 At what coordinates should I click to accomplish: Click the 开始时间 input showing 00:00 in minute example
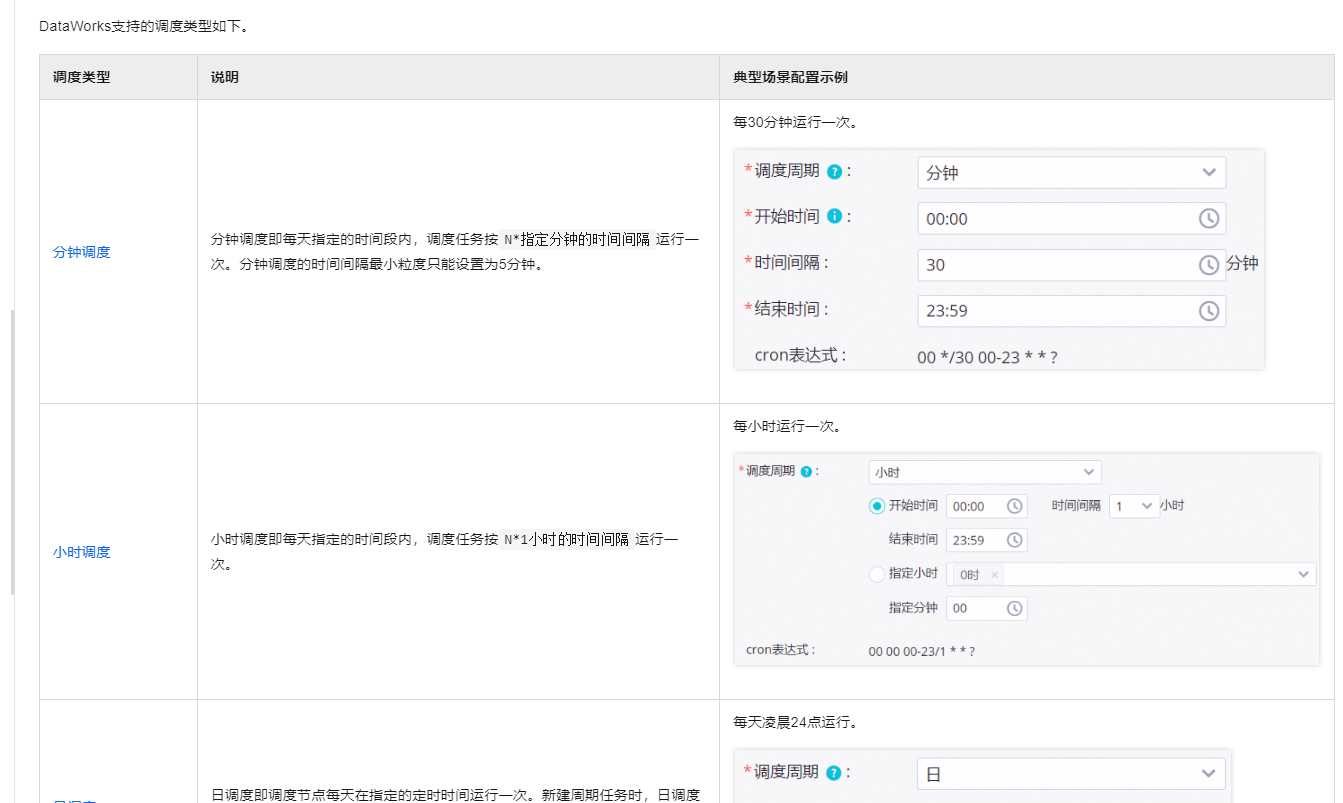tap(1071, 218)
